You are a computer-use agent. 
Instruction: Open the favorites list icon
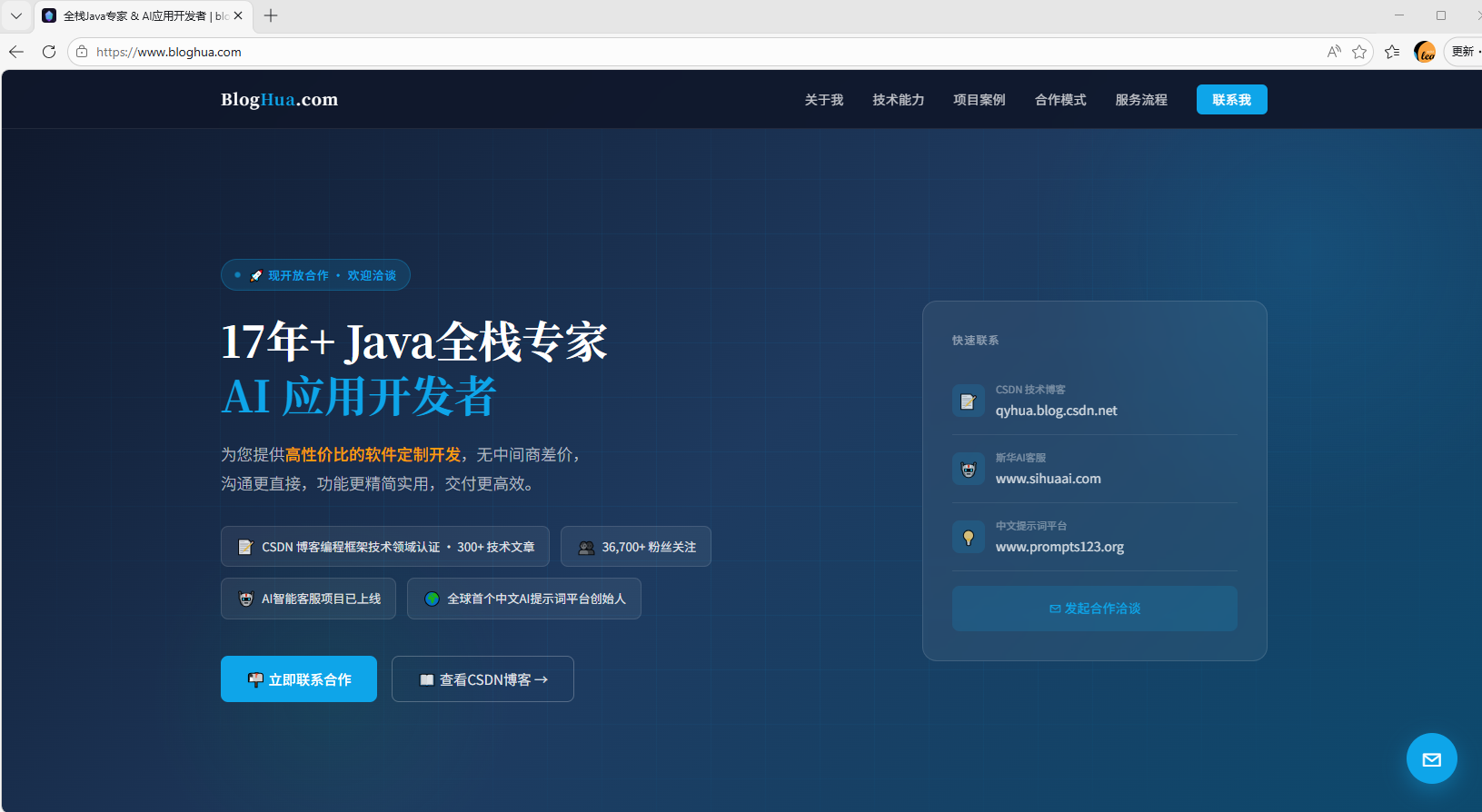1392,52
